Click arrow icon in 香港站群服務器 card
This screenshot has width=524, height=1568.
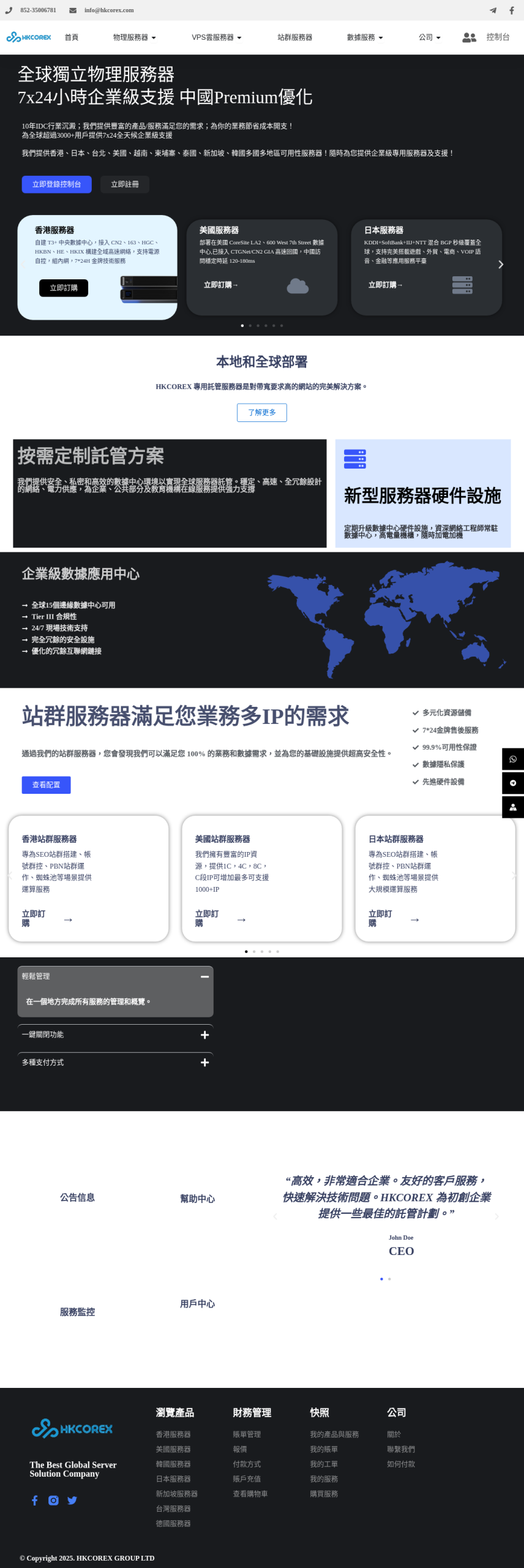(68, 919)
